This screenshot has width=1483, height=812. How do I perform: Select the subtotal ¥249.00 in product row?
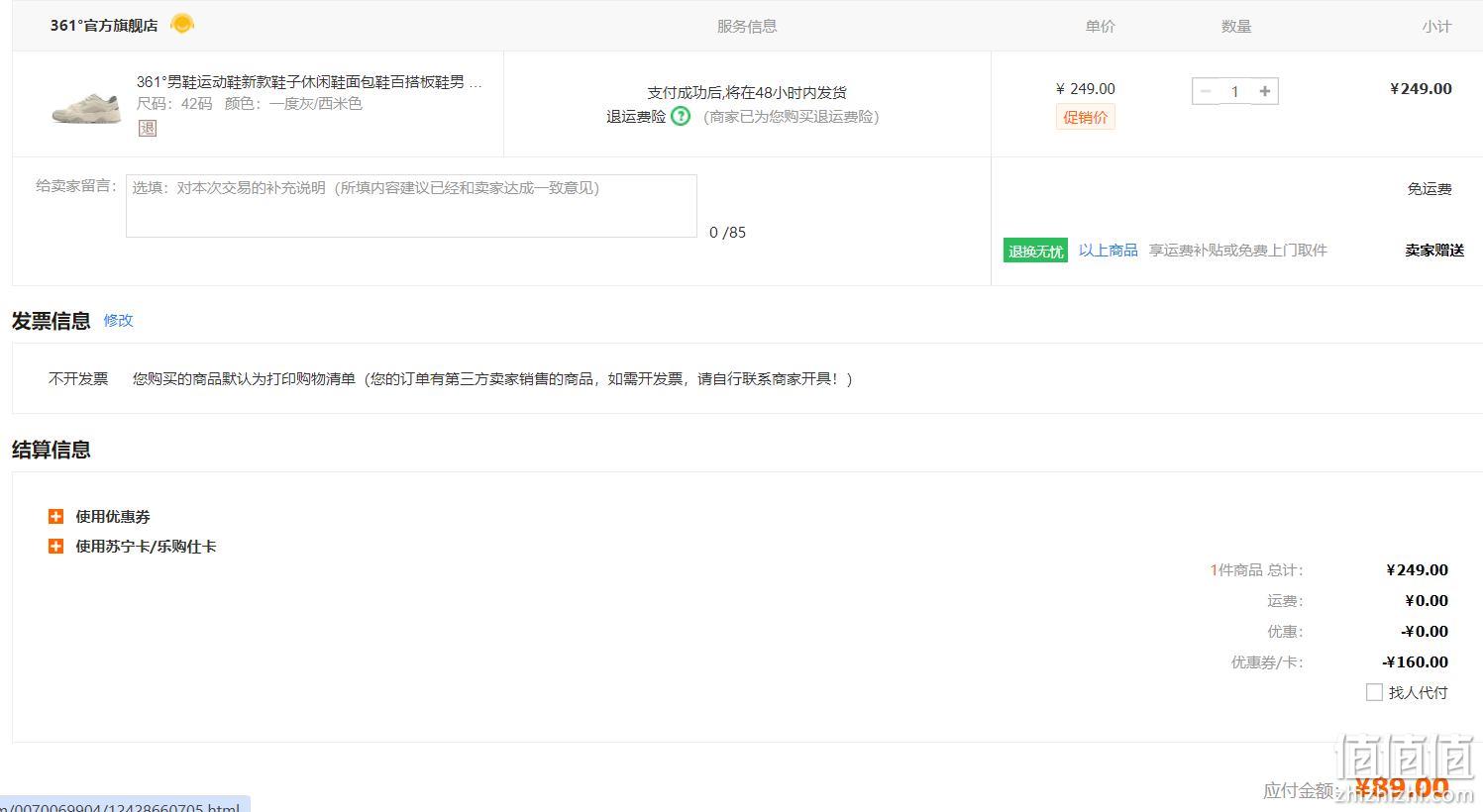coord(1421,88)
